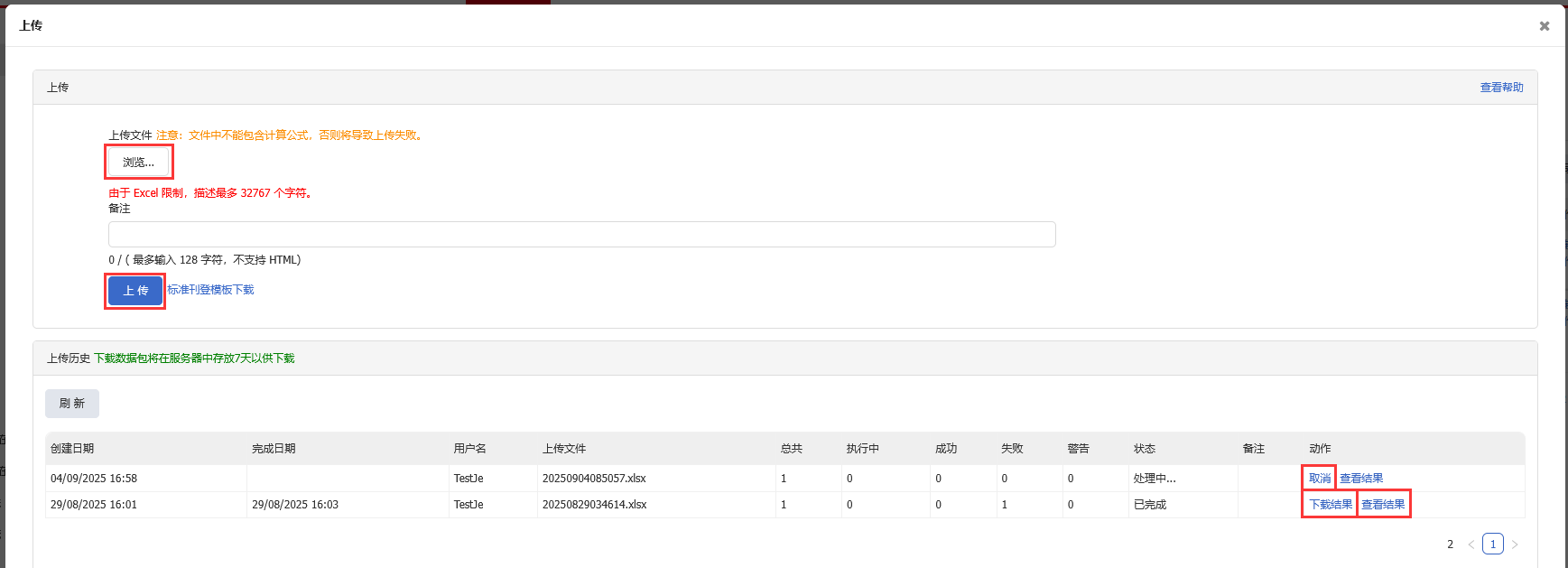
Task: Open the 查看帮助 help link
Action: click(1501, 88)
